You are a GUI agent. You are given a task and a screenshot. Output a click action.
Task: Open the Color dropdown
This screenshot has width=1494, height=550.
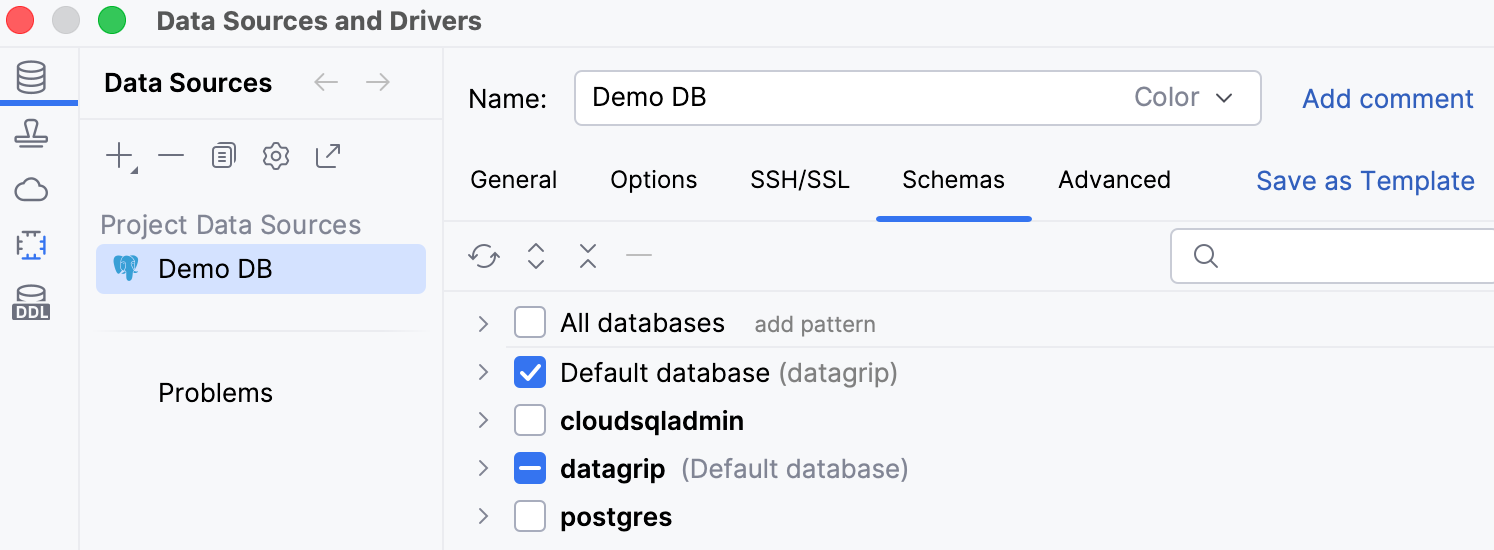[1184, 97]
